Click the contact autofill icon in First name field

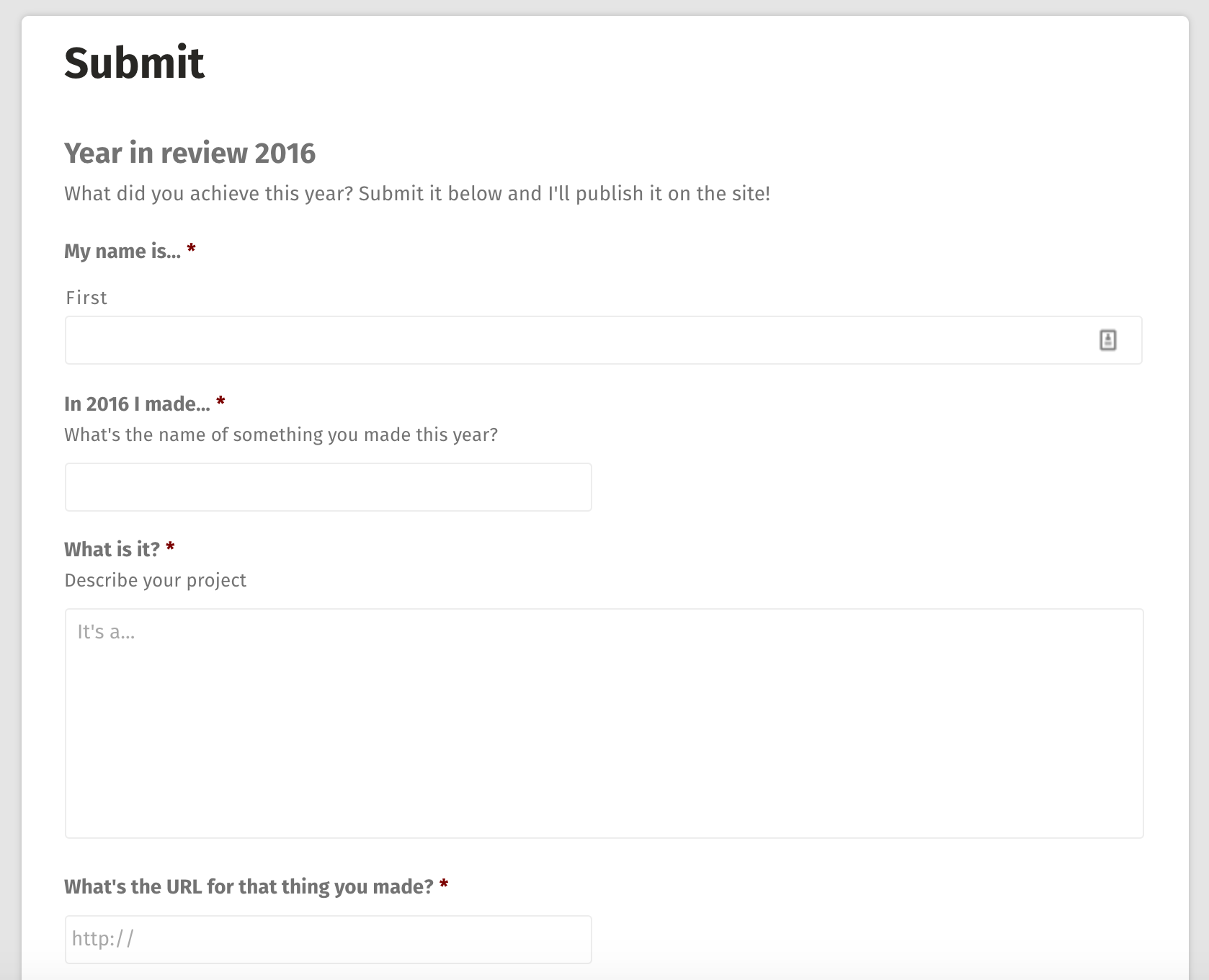click(x=1107, y=340)
